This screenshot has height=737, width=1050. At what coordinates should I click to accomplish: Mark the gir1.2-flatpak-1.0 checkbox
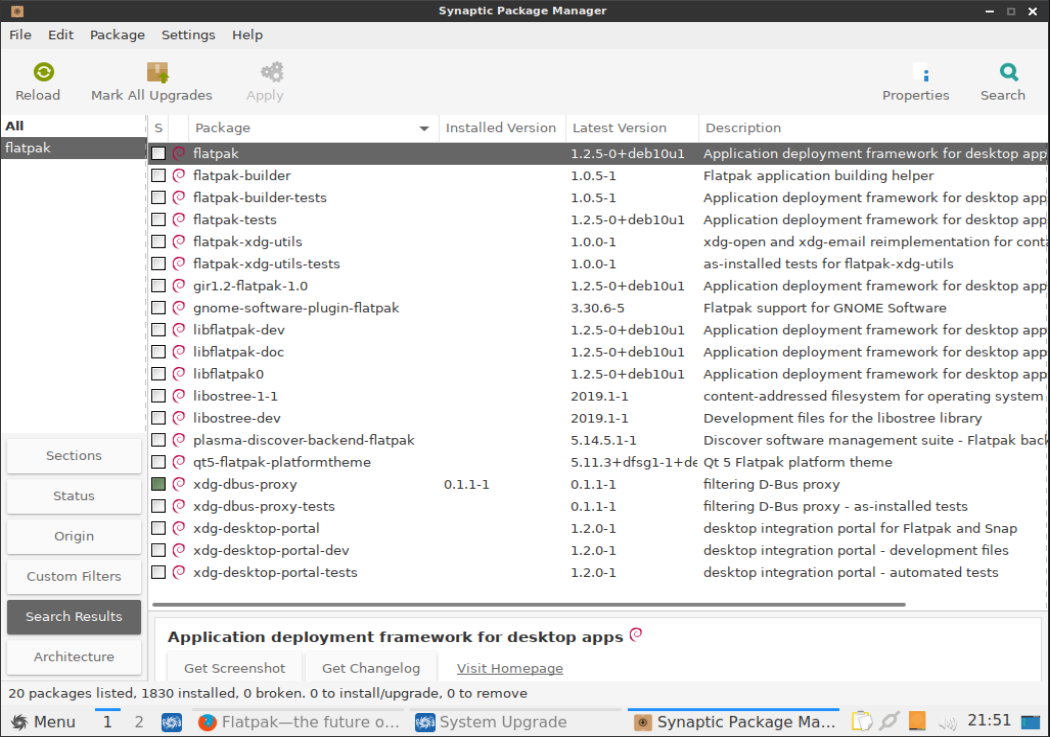158,286
